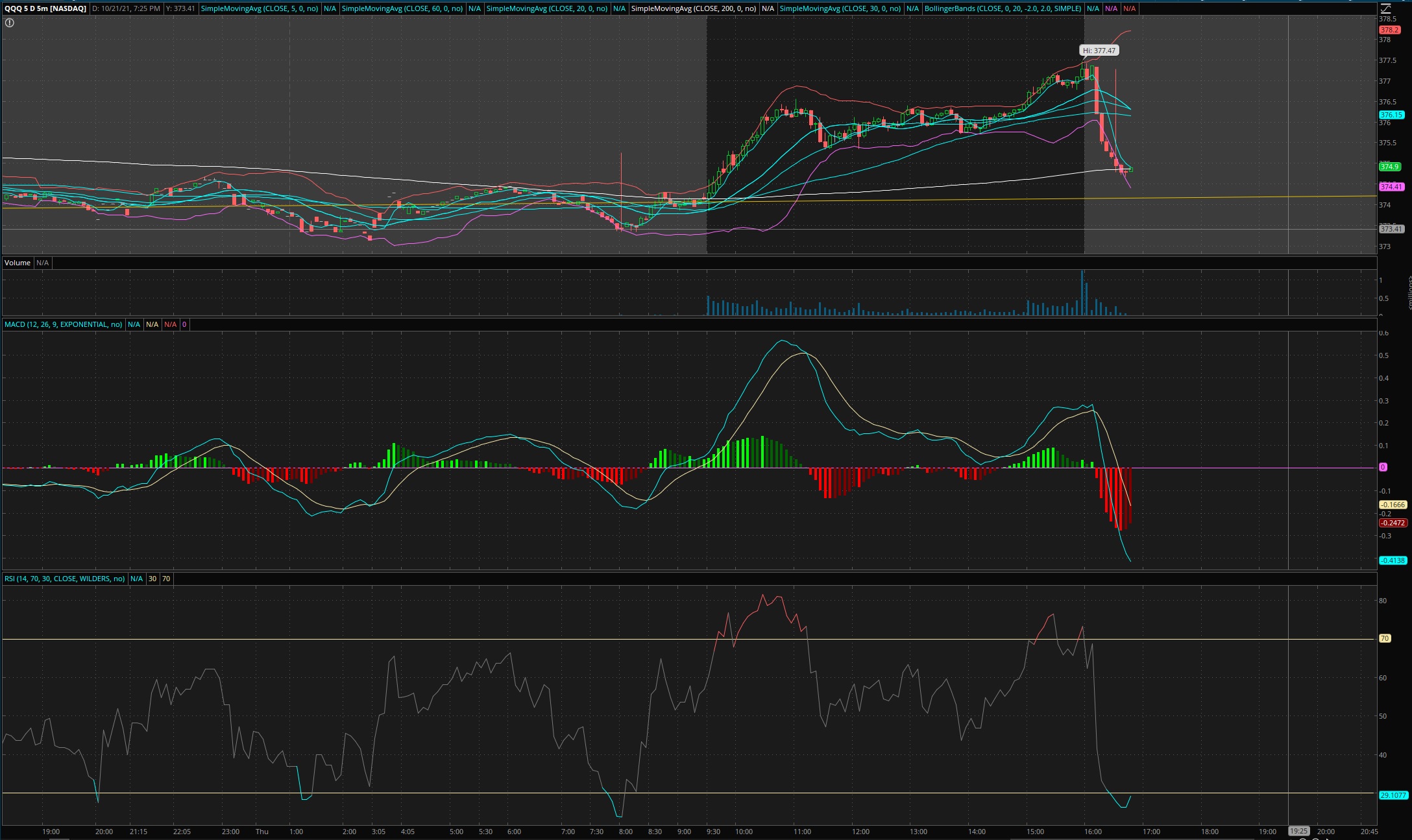Screen dimensions: 1412x840
Task: Select the Volume study label
Action: [x=18, y=263]
